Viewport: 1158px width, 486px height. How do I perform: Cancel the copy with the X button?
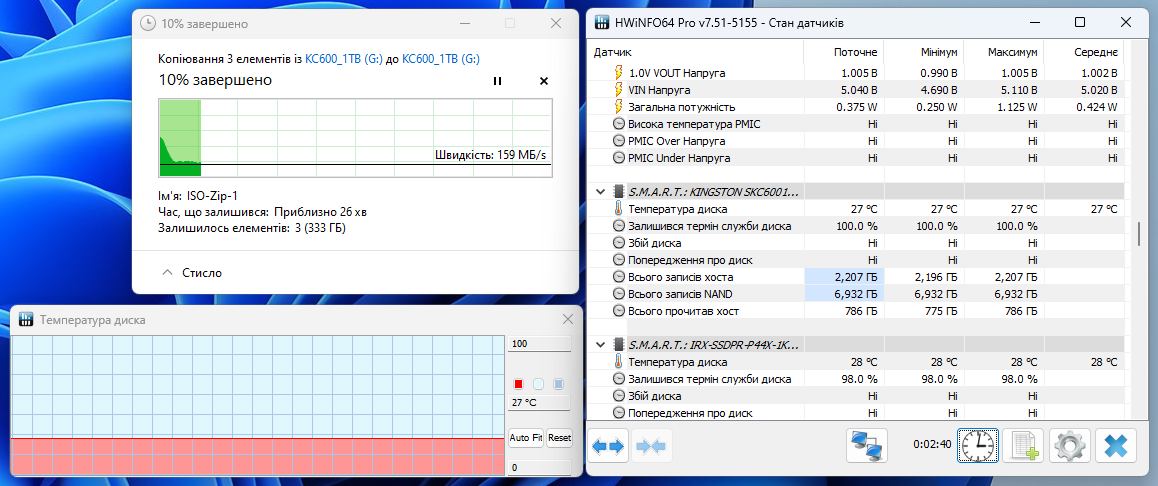coord(544,81)
